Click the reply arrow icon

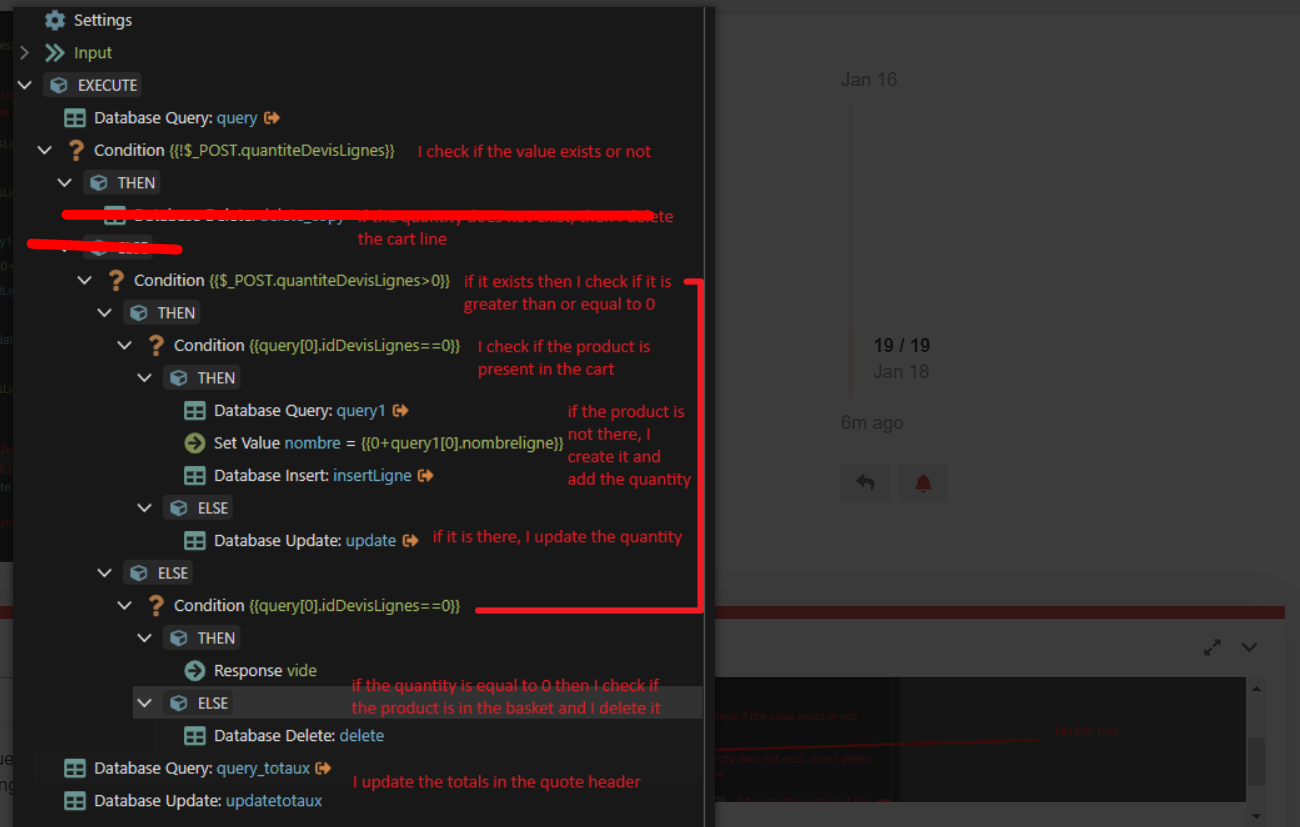865,482
